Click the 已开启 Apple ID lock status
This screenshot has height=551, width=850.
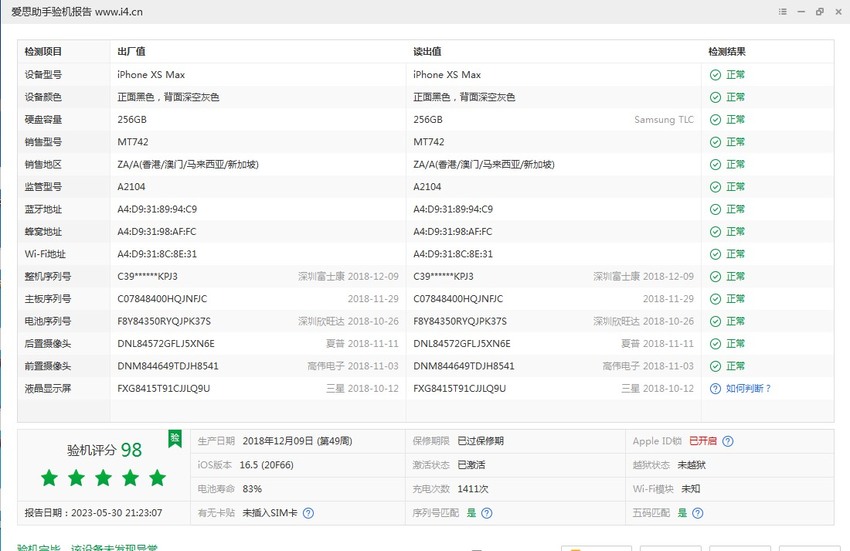(703, 441)
